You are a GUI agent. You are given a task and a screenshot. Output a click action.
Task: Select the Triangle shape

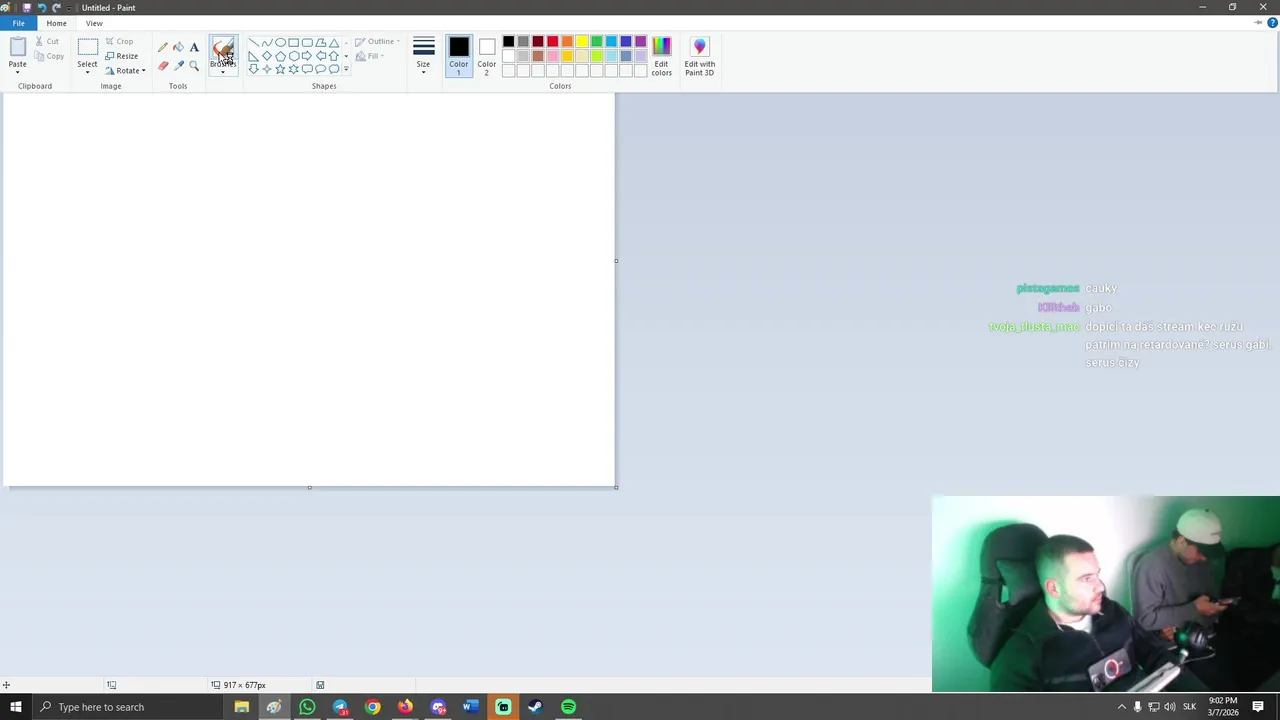[334, 43]
